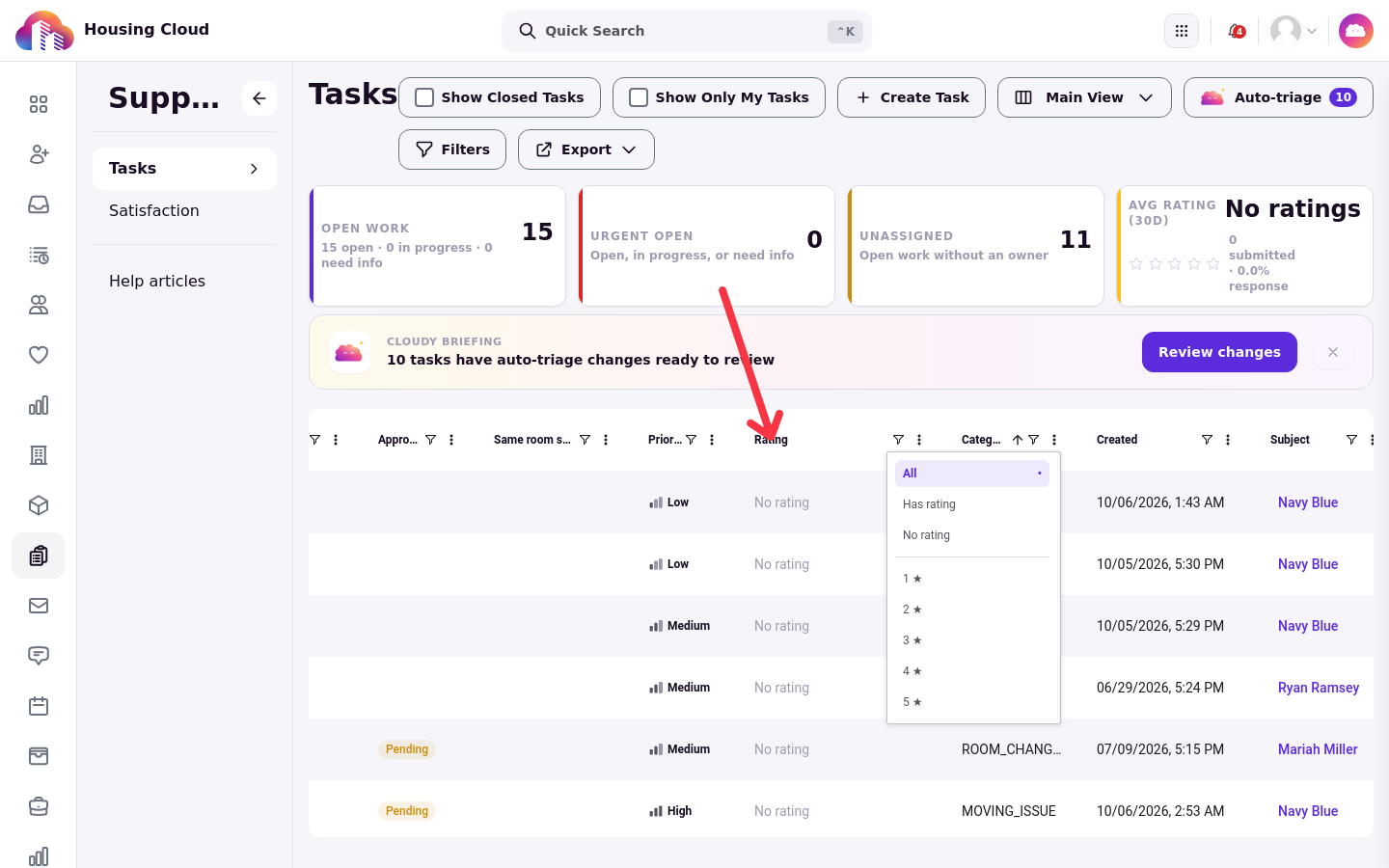Click the add-user icon in left sidebar

[x=39, y=154]
